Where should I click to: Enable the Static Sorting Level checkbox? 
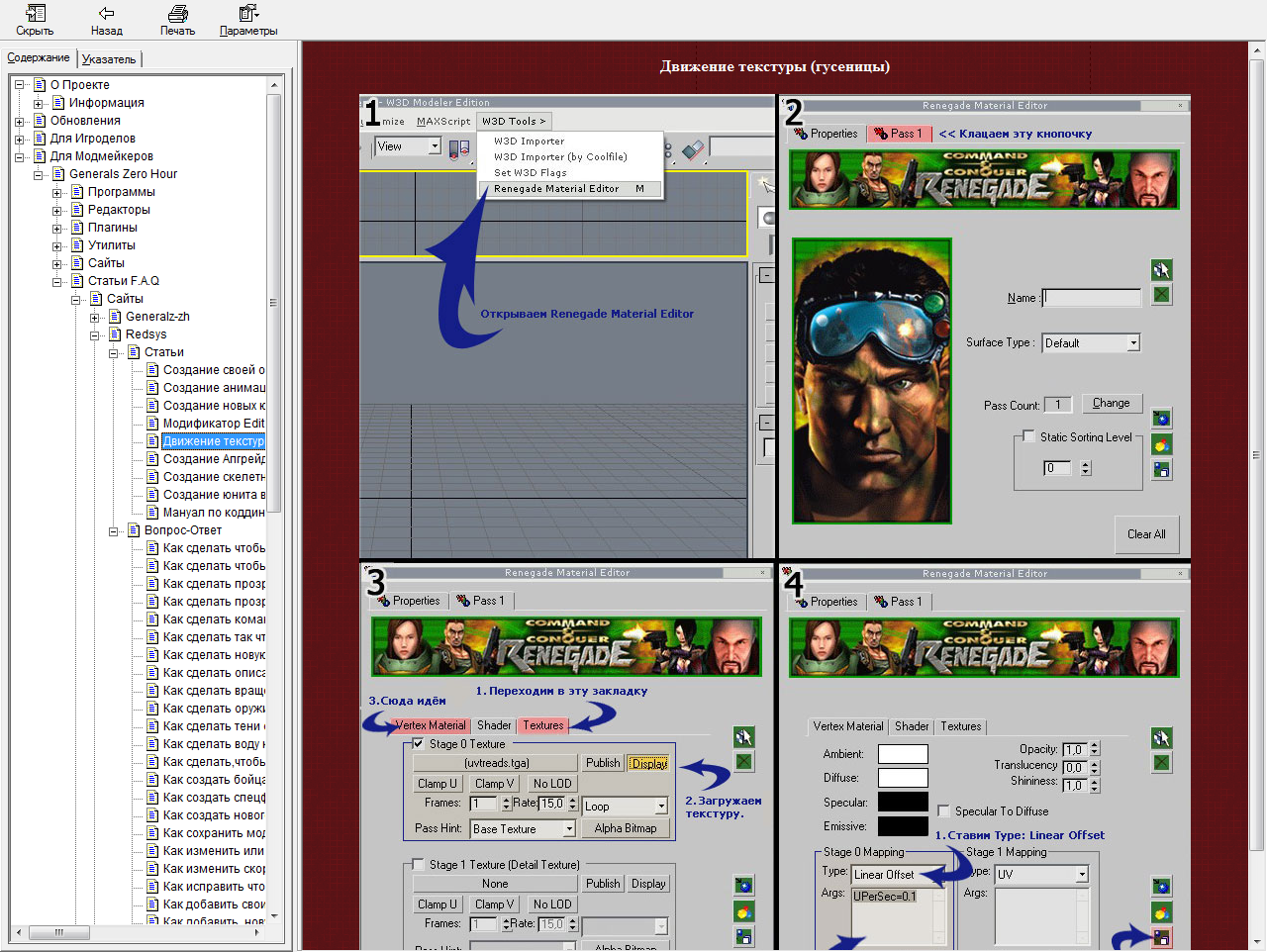(1029, 436)
